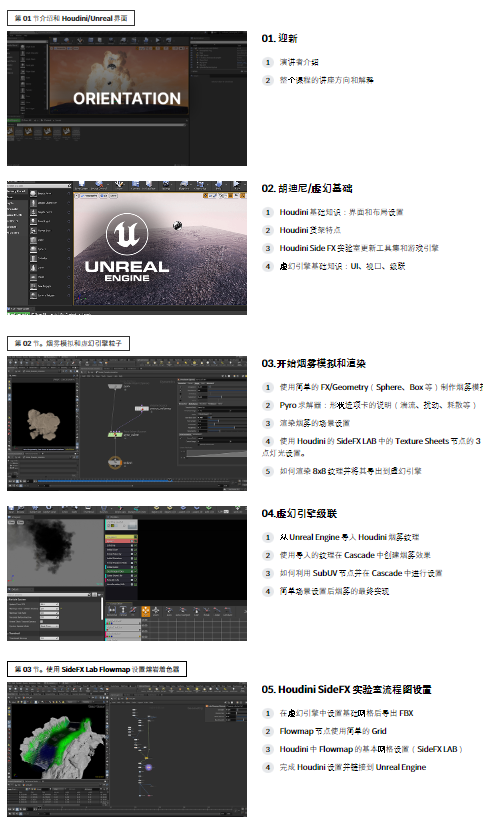Open the Unreal Engine logo thumbnail
Viewport: 483px width, 830px height.
(x=127, y=248)
